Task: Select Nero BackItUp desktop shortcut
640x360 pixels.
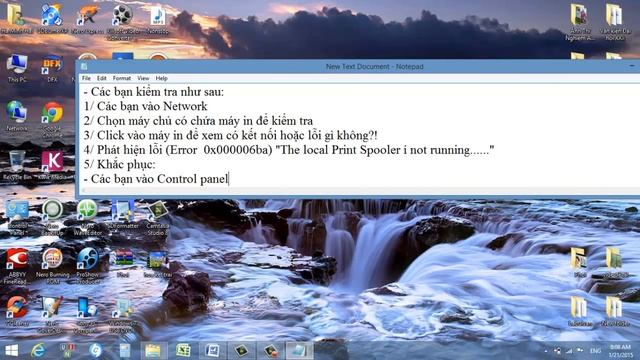Action: click(52, 218)
